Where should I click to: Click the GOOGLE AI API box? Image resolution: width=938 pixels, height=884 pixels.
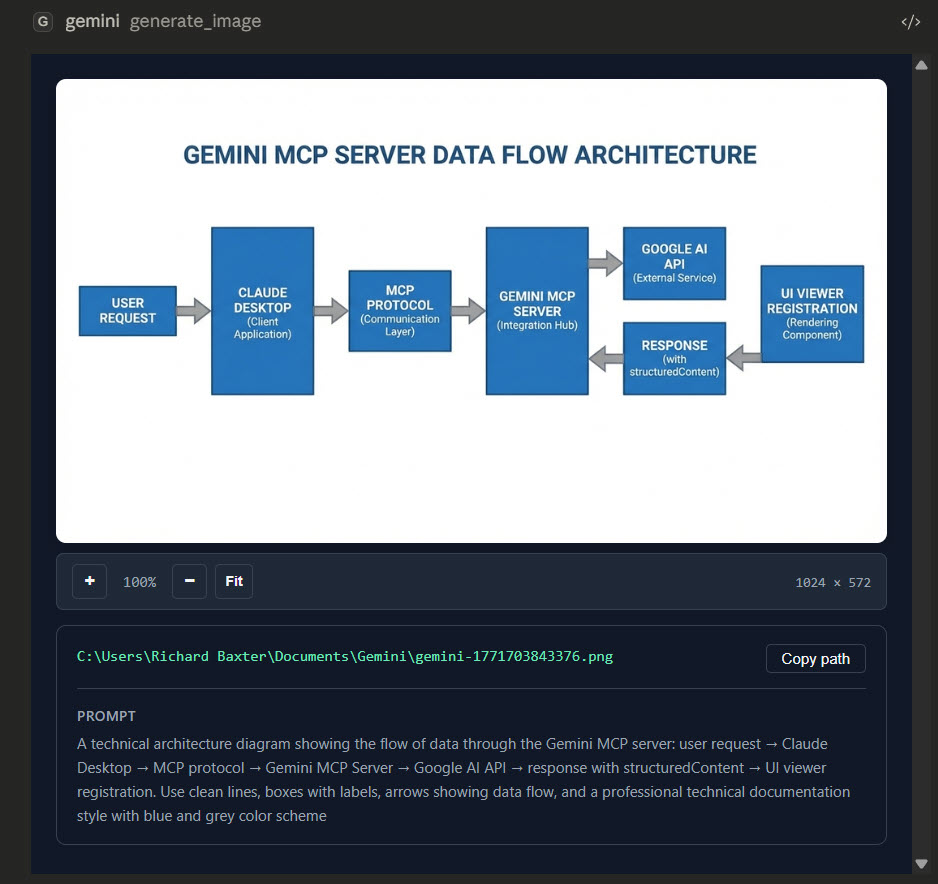click(674, 263)
